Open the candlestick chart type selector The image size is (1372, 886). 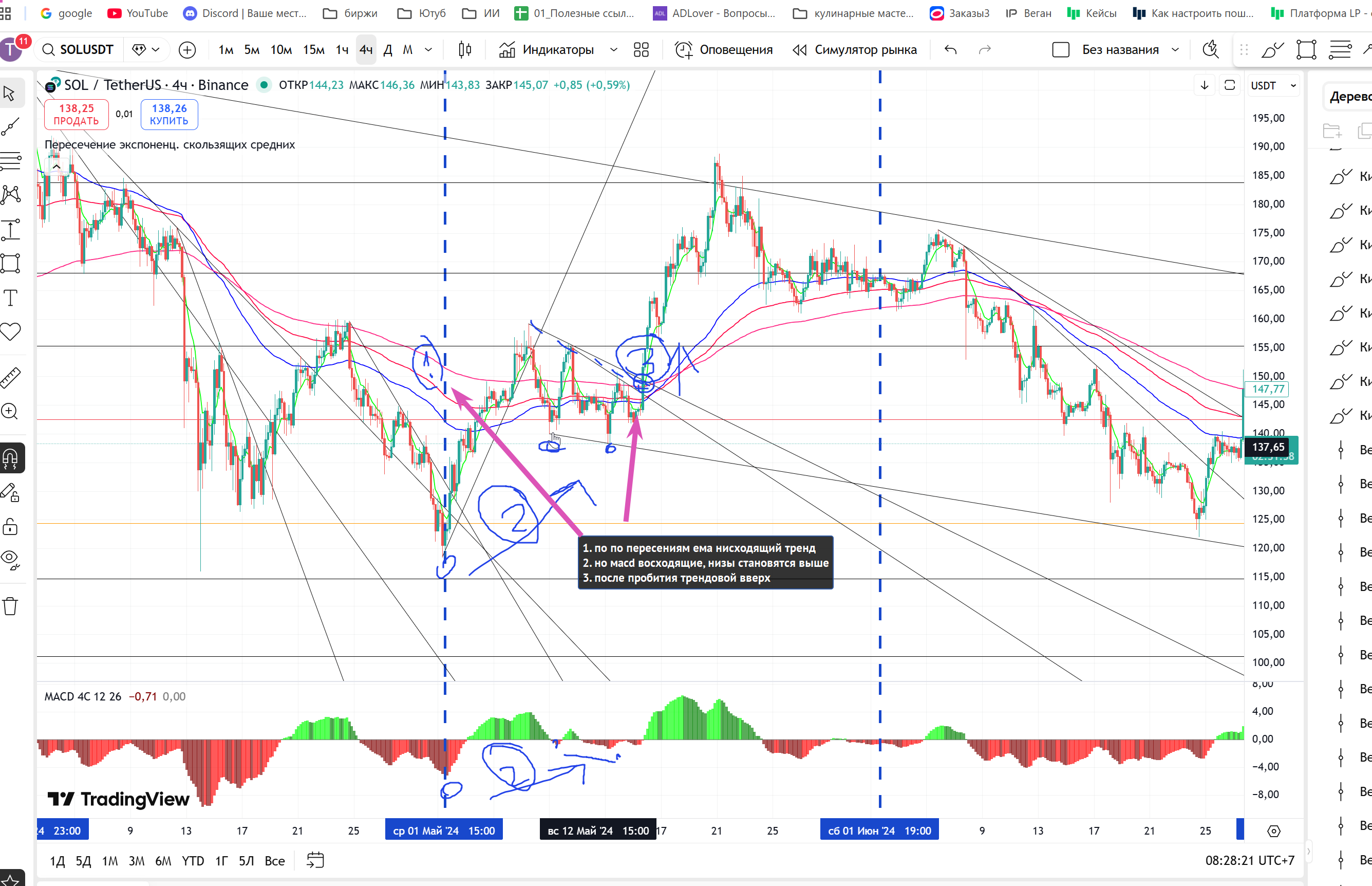click(x=465, y=50)
